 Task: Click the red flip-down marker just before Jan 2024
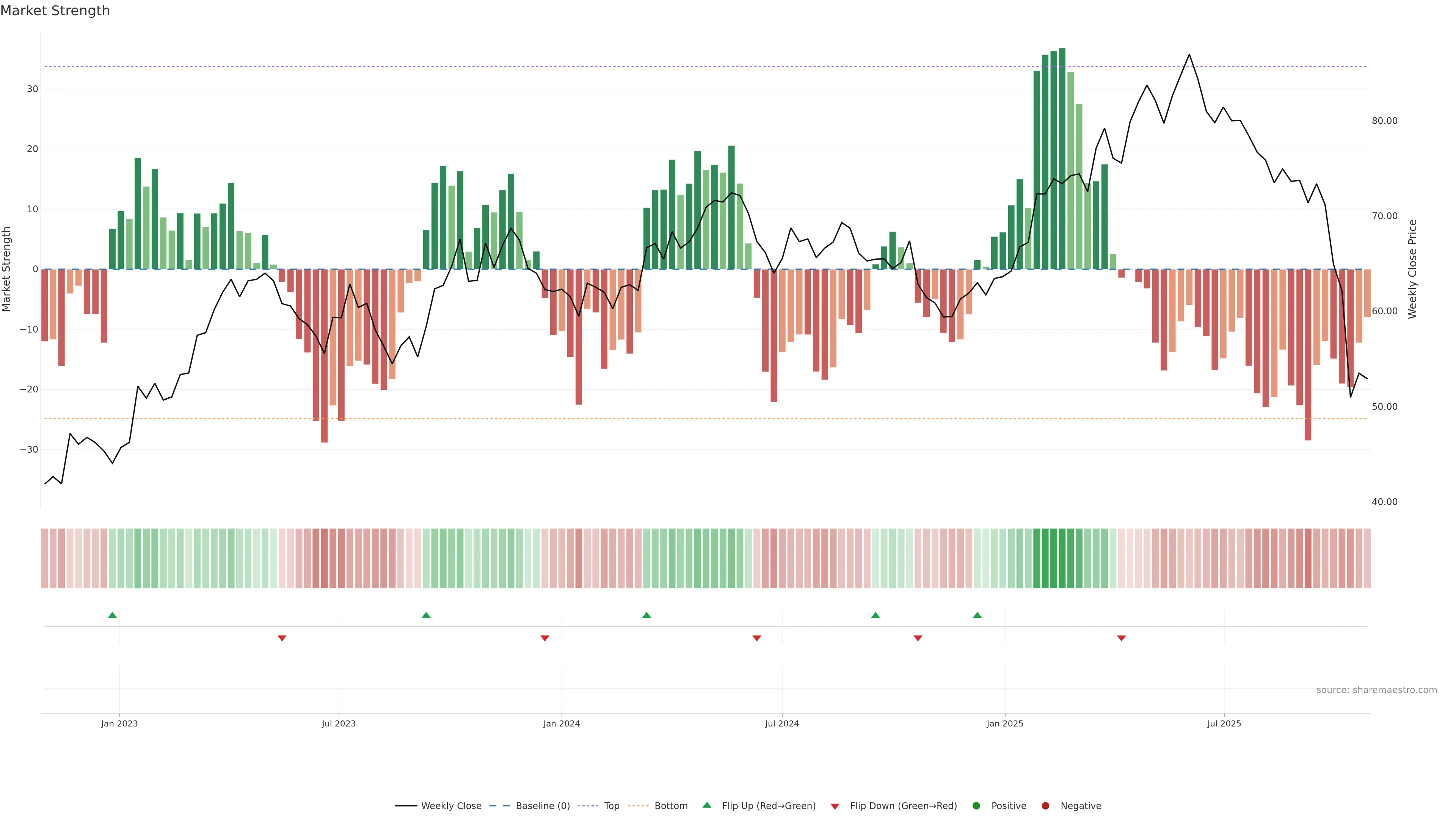(545, 638)
